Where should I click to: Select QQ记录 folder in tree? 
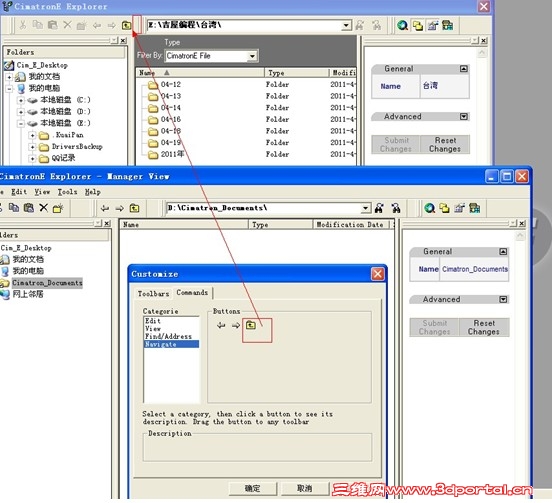tap(63, 158)
